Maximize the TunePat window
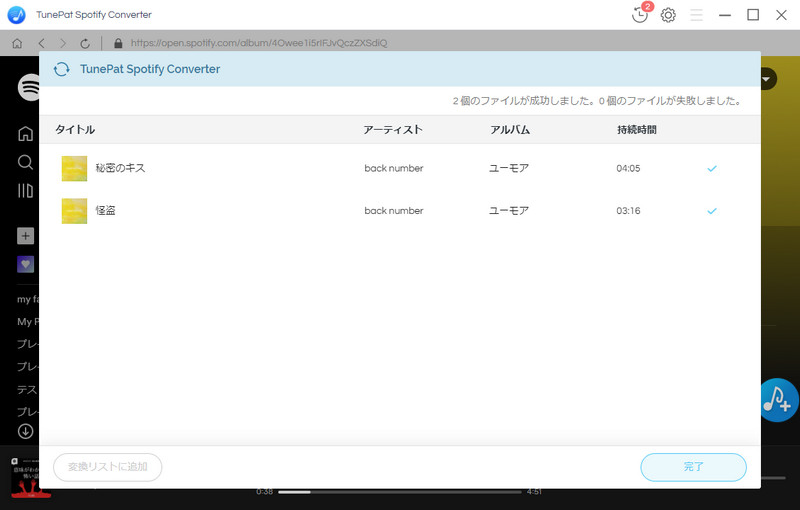This screenshot has width=800, height=510. [x=753, y=15]
